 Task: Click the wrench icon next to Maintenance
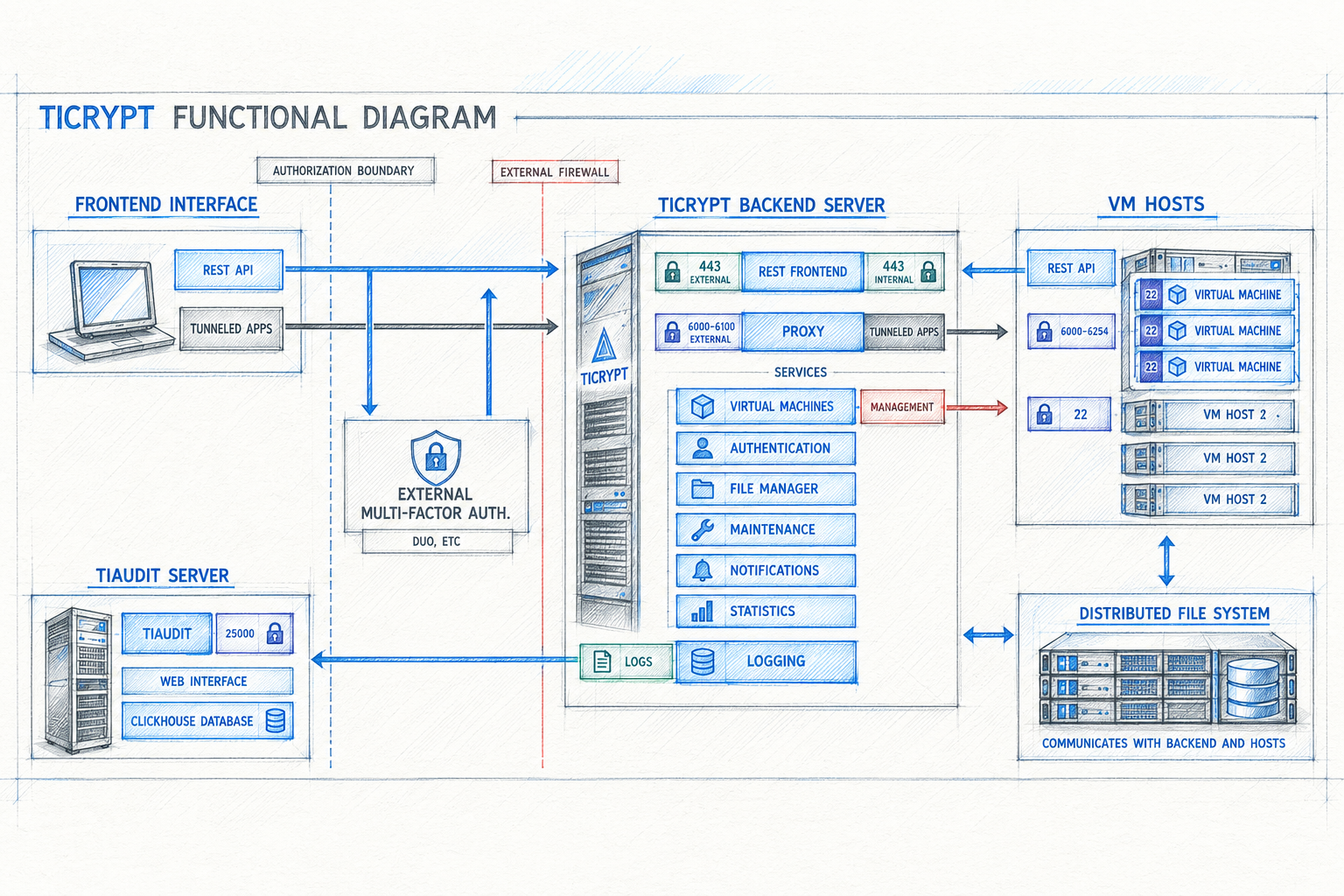coord(703,529)
